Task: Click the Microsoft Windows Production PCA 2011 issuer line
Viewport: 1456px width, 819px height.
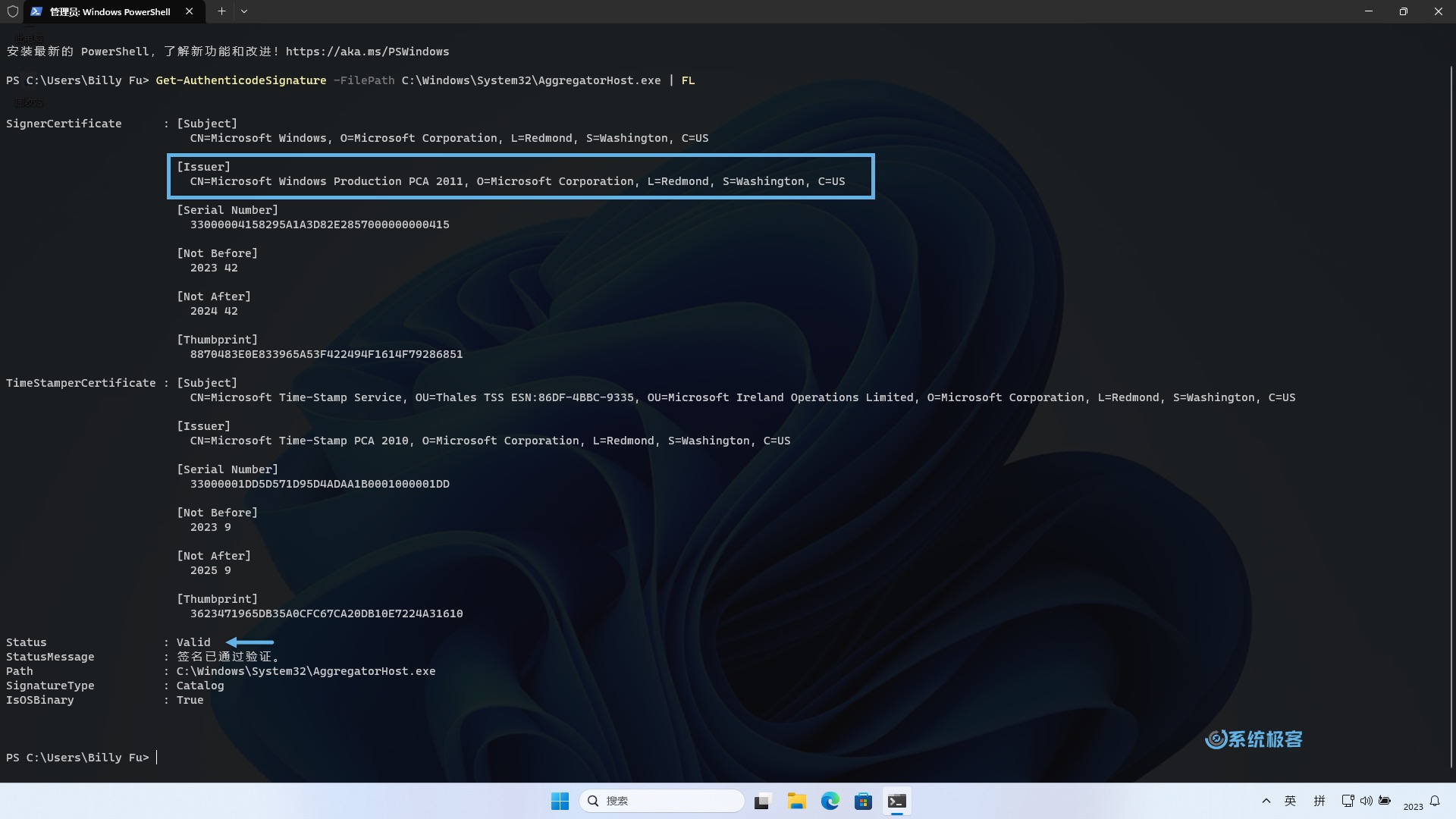Action: click(x=517, y=181)
